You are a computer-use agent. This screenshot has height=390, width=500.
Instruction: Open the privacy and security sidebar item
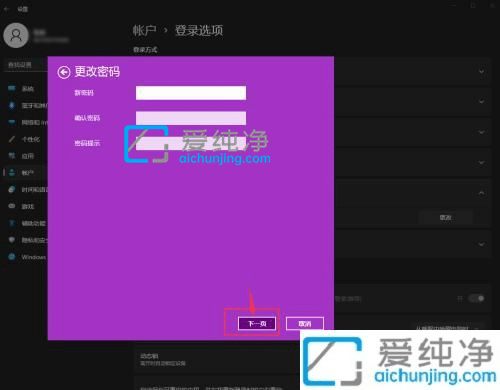pyautogui.click(x=27, y=240)
